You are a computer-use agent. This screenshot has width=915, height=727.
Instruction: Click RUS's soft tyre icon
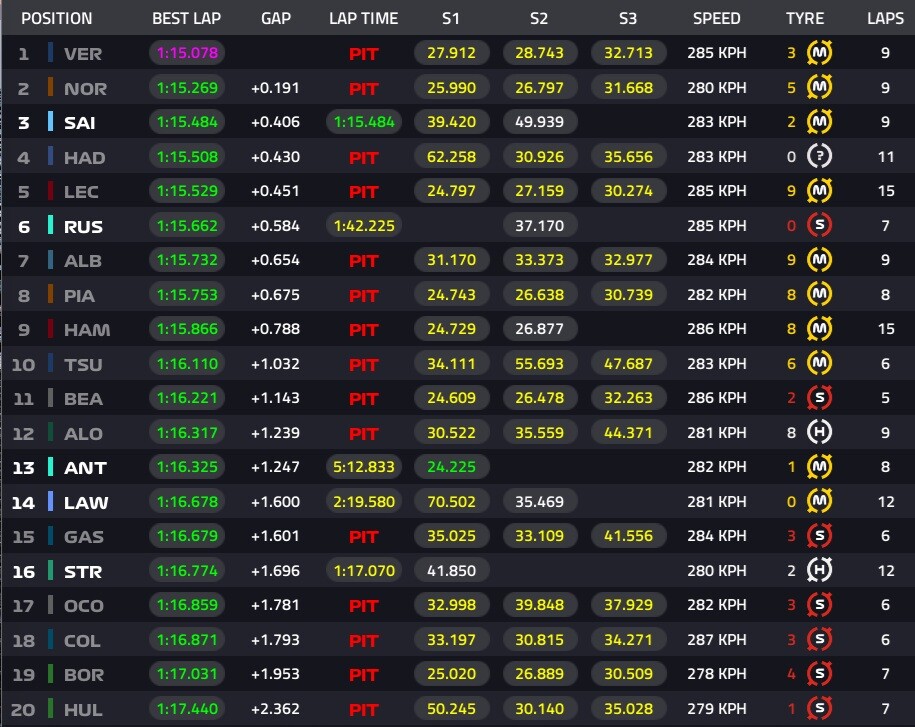click(x=819, y=225)
